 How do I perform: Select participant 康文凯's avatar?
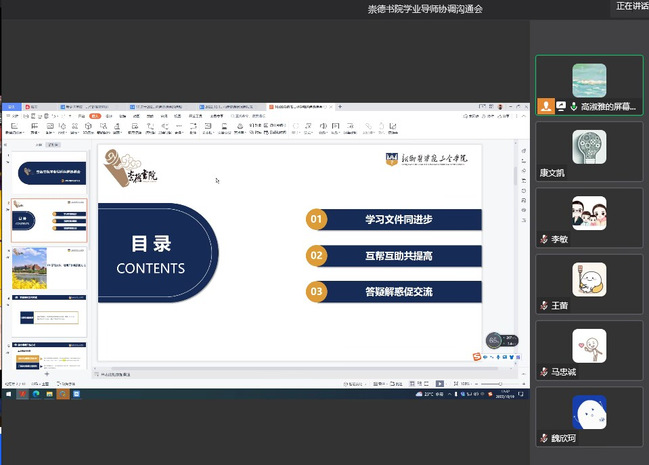tap(589, 147)
